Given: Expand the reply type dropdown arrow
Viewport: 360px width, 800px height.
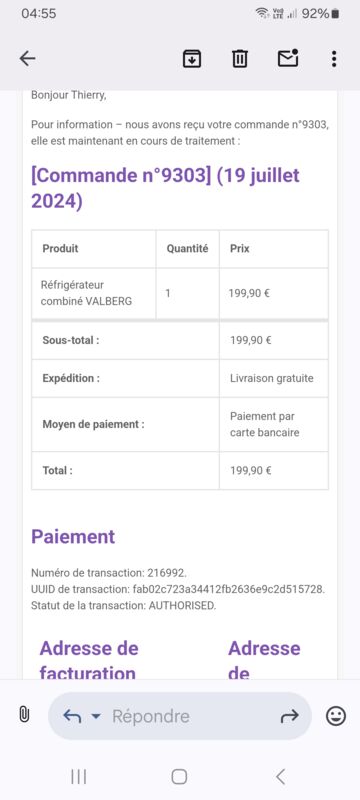Looking at the screenshot, I should pyautogui.click(x=95, y=716).
